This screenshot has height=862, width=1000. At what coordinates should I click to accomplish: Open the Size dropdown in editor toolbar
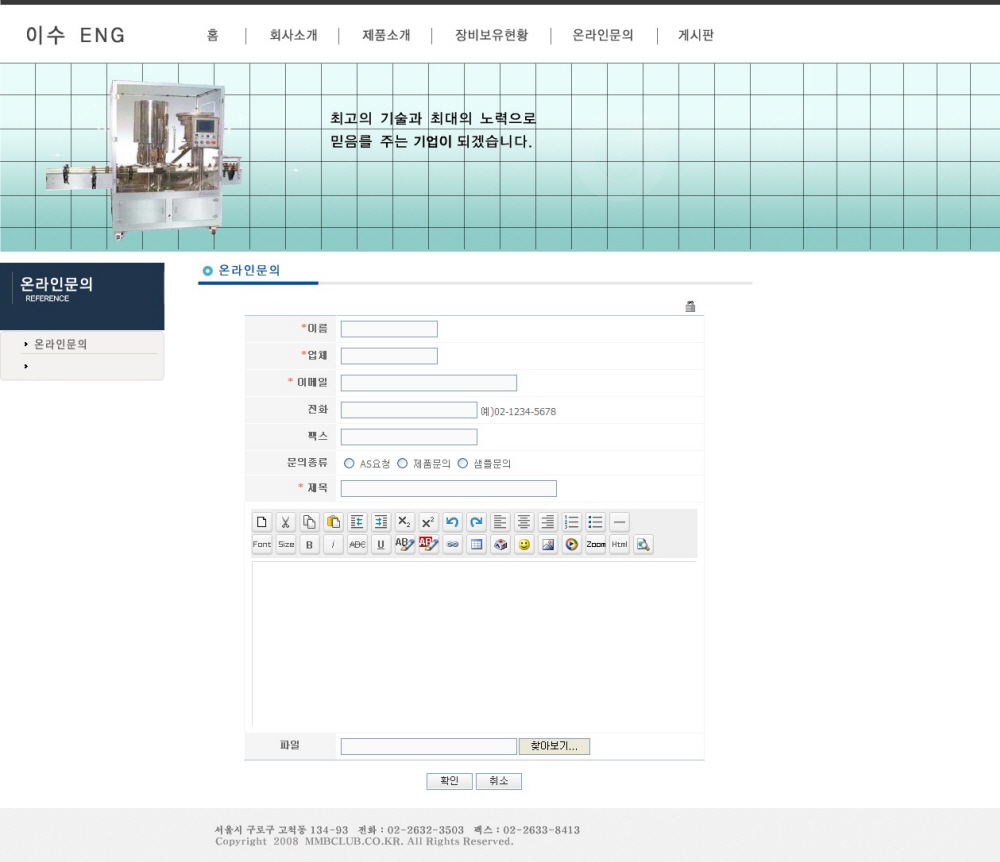(286, 545)
